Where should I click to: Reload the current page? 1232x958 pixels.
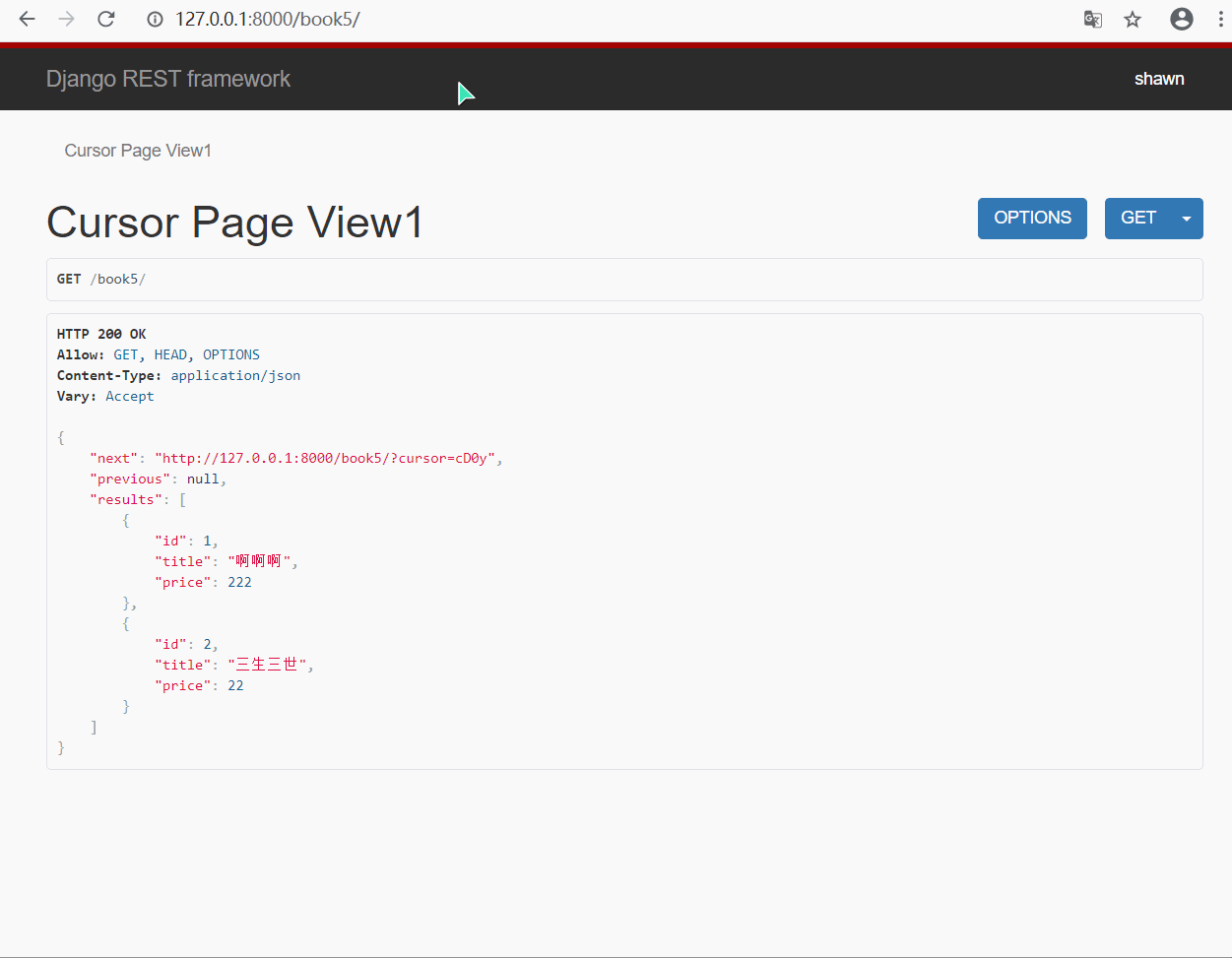click(x=106, y=20)
